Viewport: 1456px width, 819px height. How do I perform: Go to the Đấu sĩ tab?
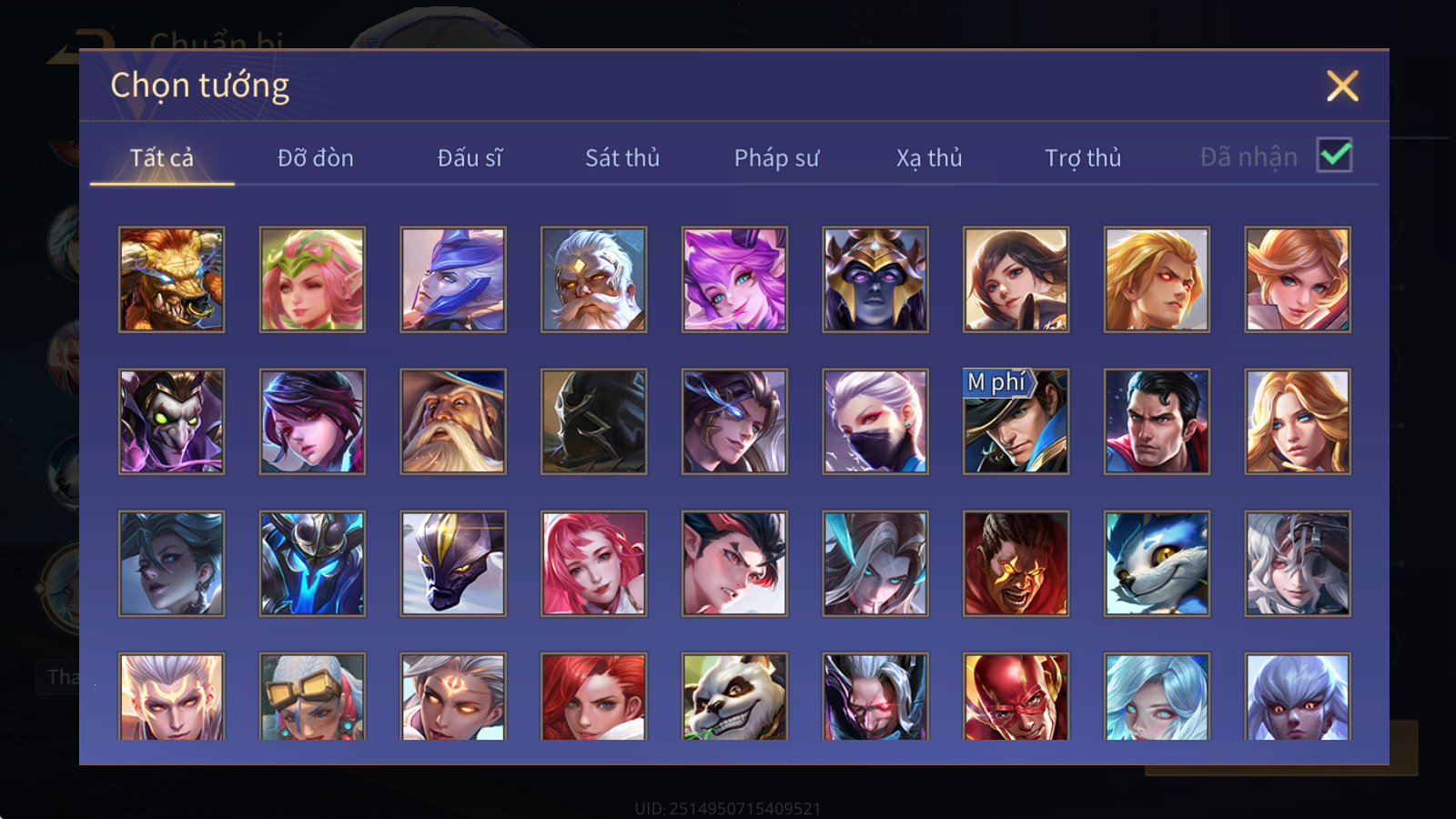point(470,158)
